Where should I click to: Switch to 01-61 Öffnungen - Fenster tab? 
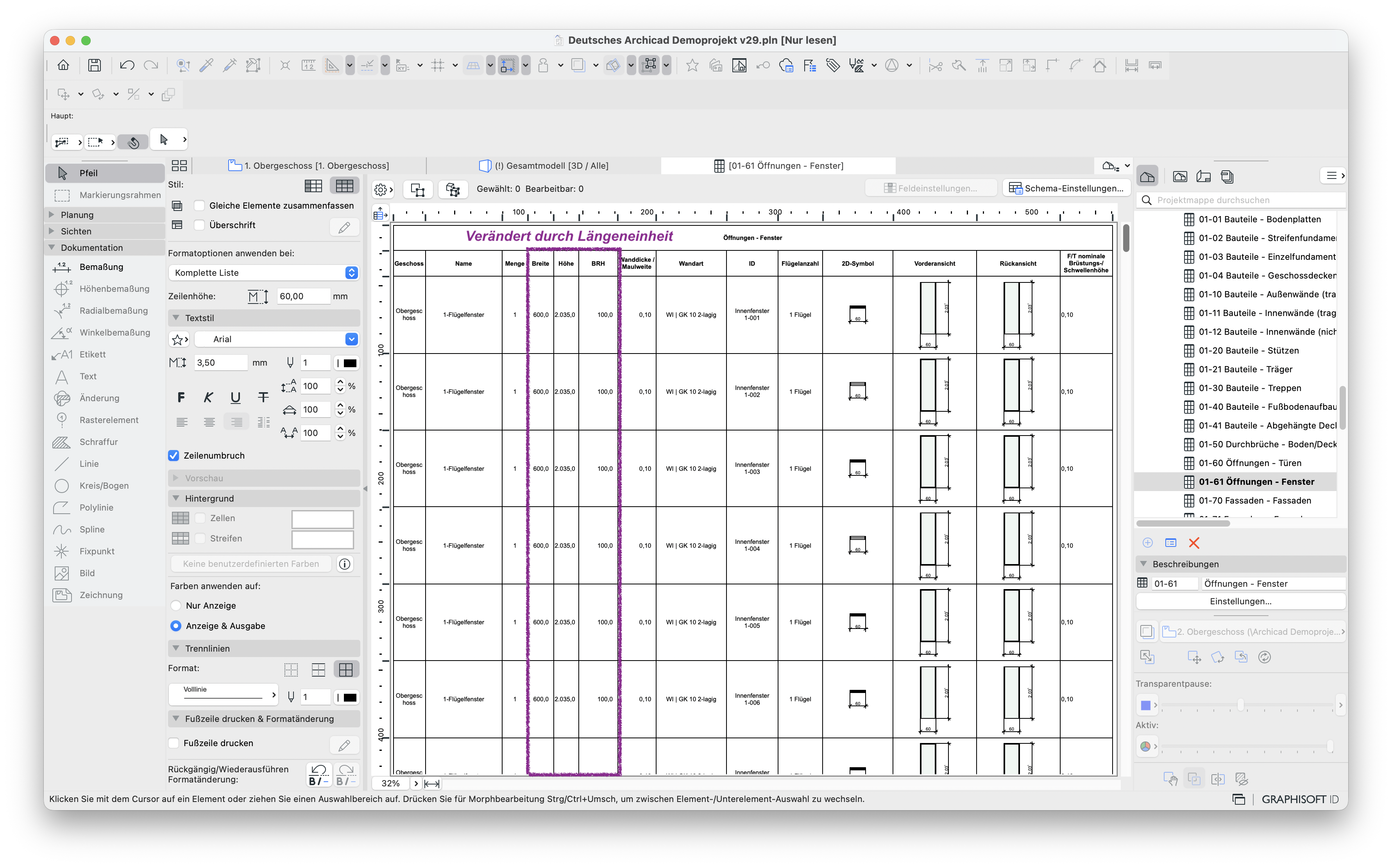tap(779, 166)
